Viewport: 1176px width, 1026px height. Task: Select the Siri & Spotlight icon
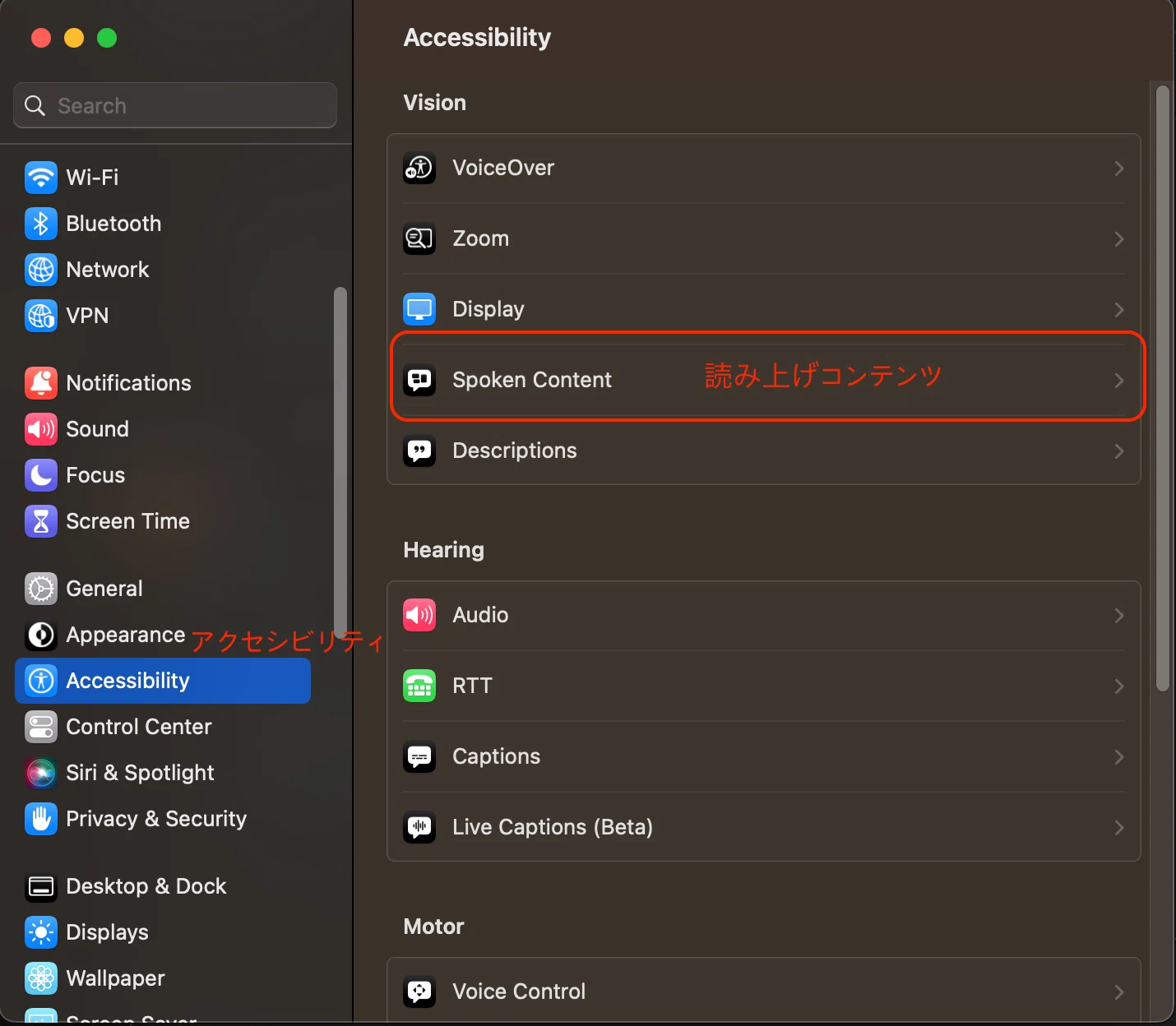click(41, 773)
